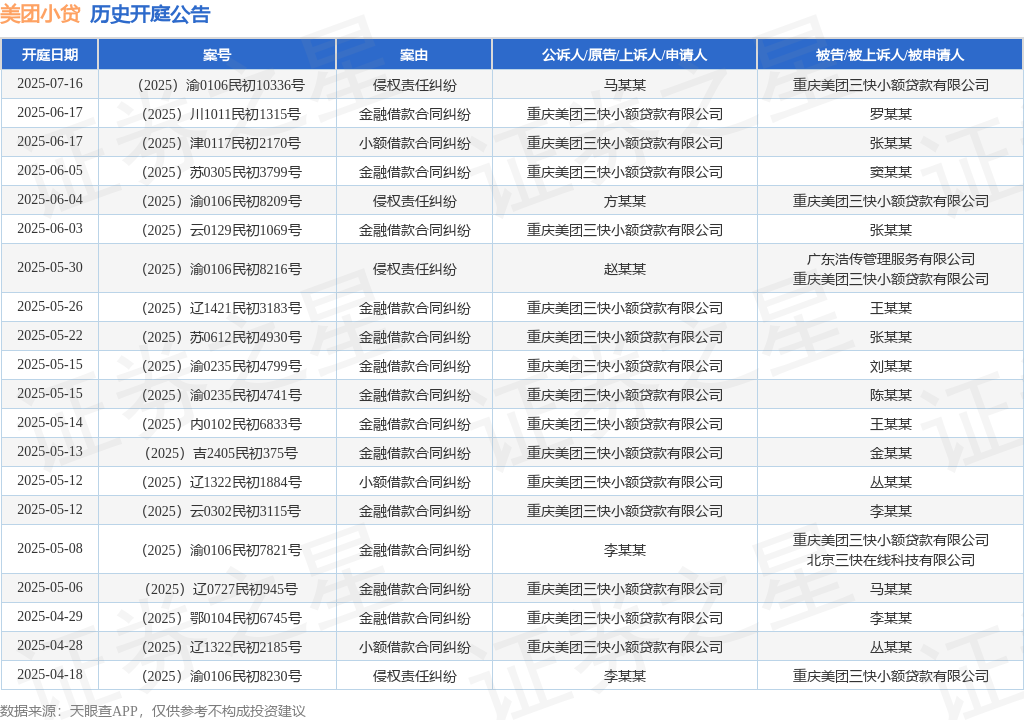
Task: Click the date 2025-05-13
Action: point(50,451)
